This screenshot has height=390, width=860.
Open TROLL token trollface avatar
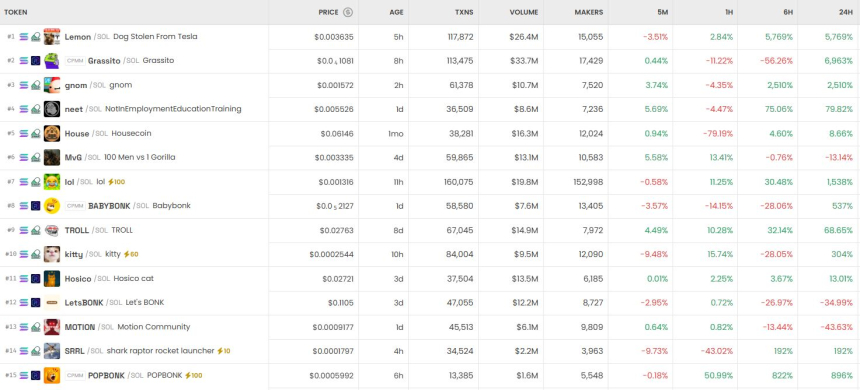(52, 230)
